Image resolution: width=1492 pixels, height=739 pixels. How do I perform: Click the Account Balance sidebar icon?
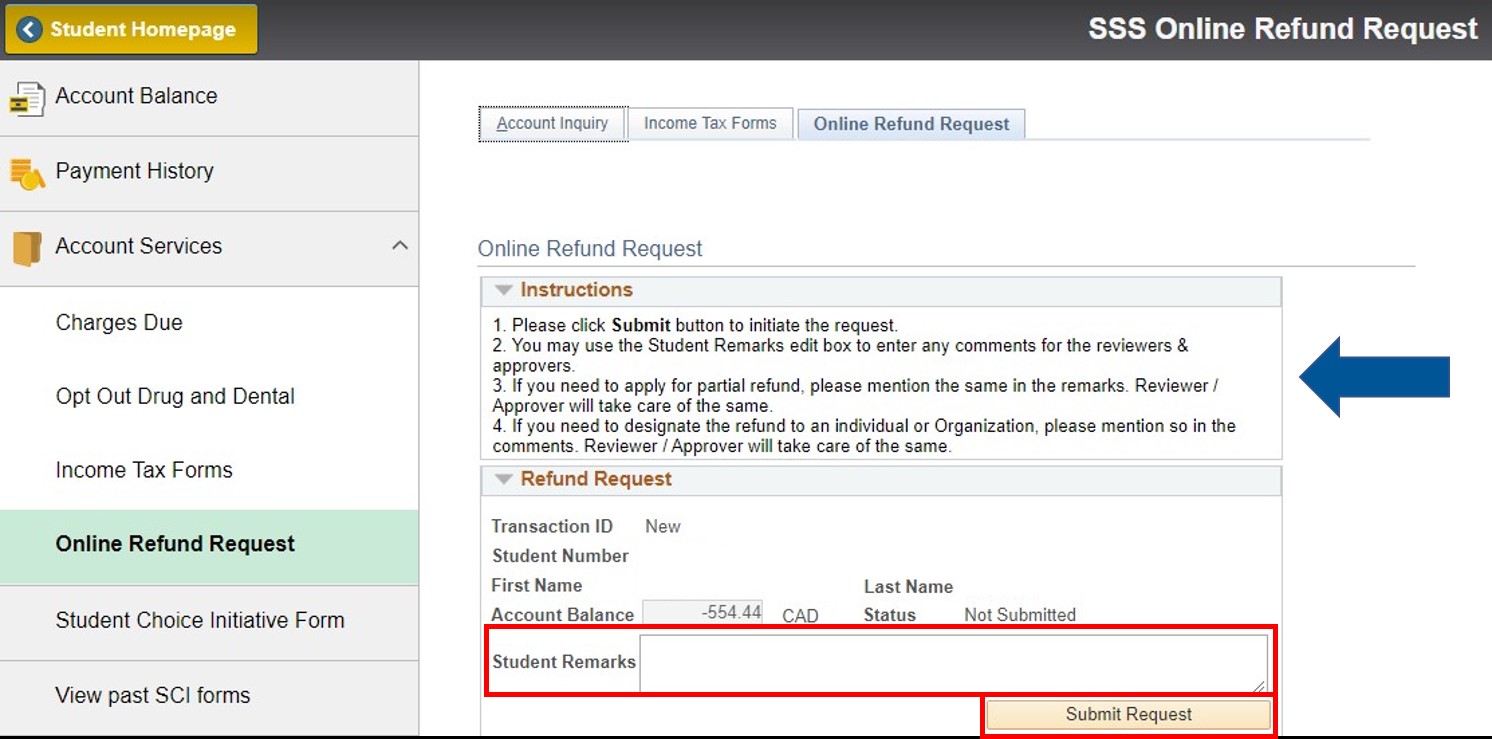coord(27,98)
